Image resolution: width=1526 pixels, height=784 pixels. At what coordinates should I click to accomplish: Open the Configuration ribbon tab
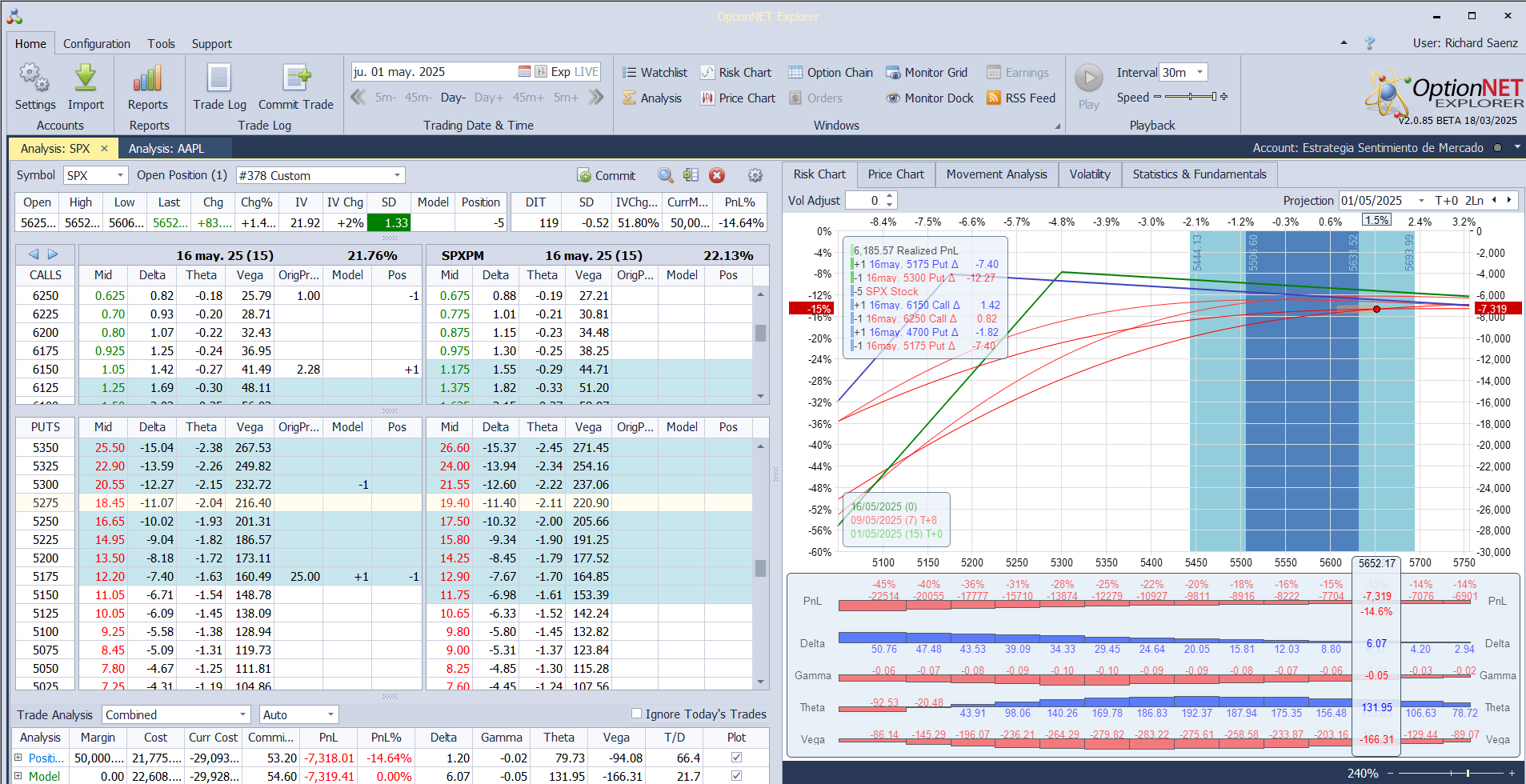click(x=97, y=43)
